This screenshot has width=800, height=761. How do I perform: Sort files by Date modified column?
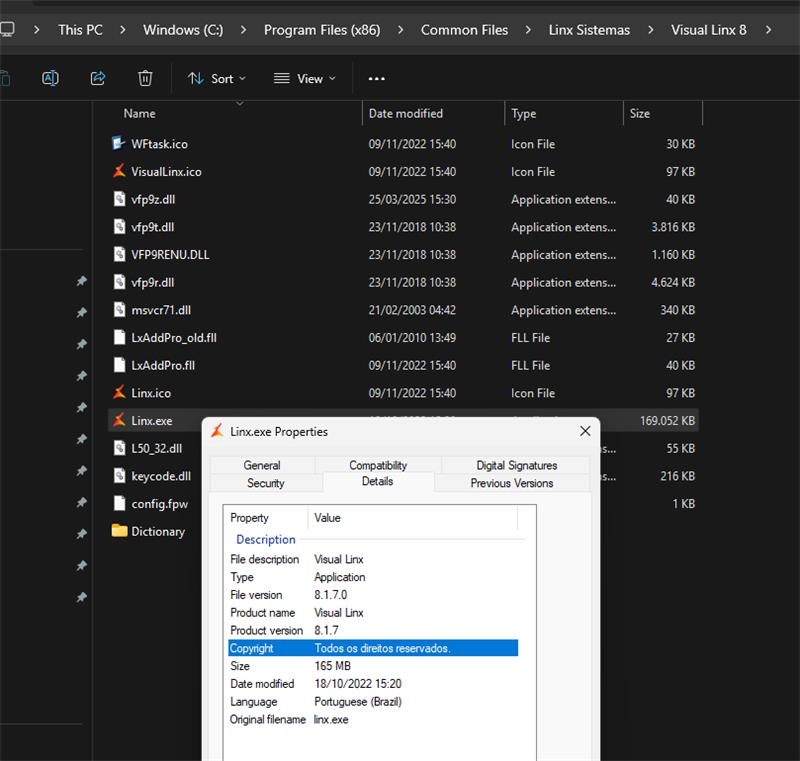coord(405,114)
